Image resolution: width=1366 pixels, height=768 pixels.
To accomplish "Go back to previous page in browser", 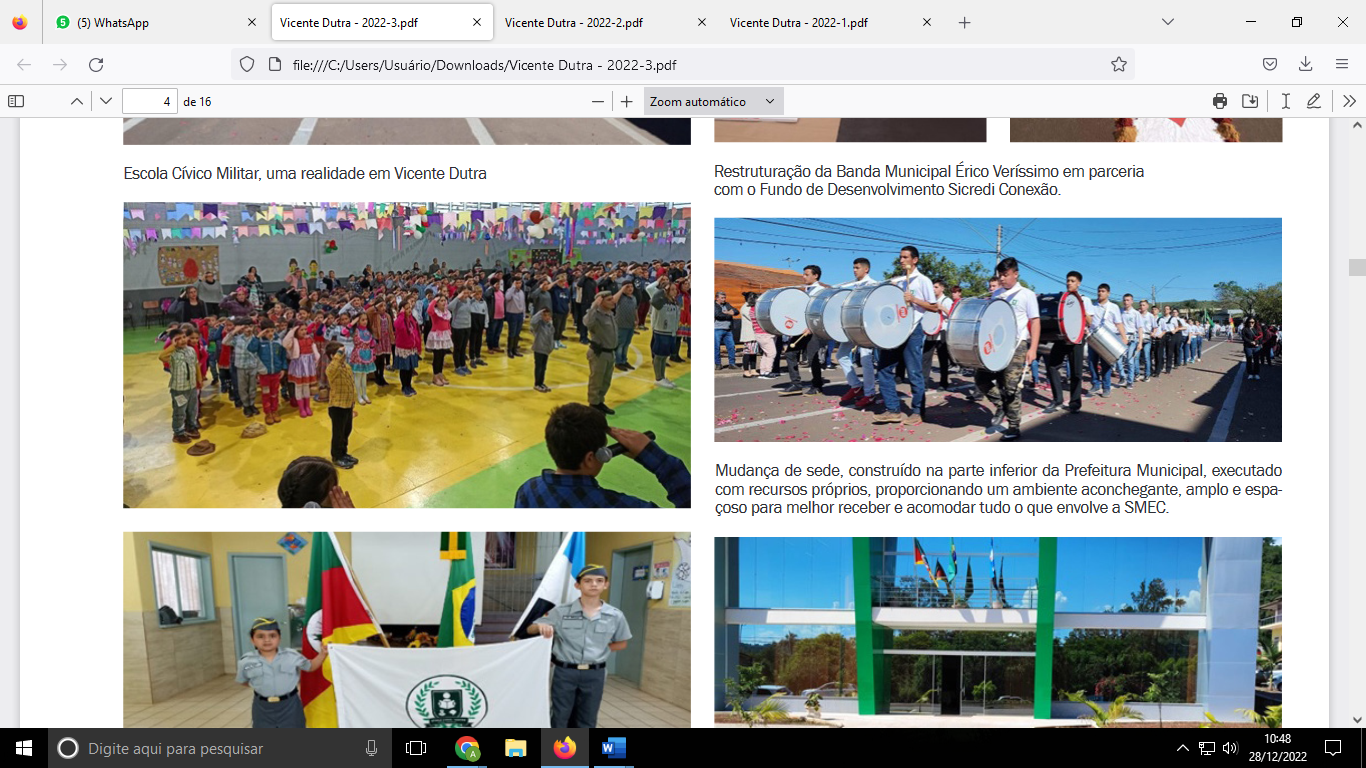I will tap(24, 64).
